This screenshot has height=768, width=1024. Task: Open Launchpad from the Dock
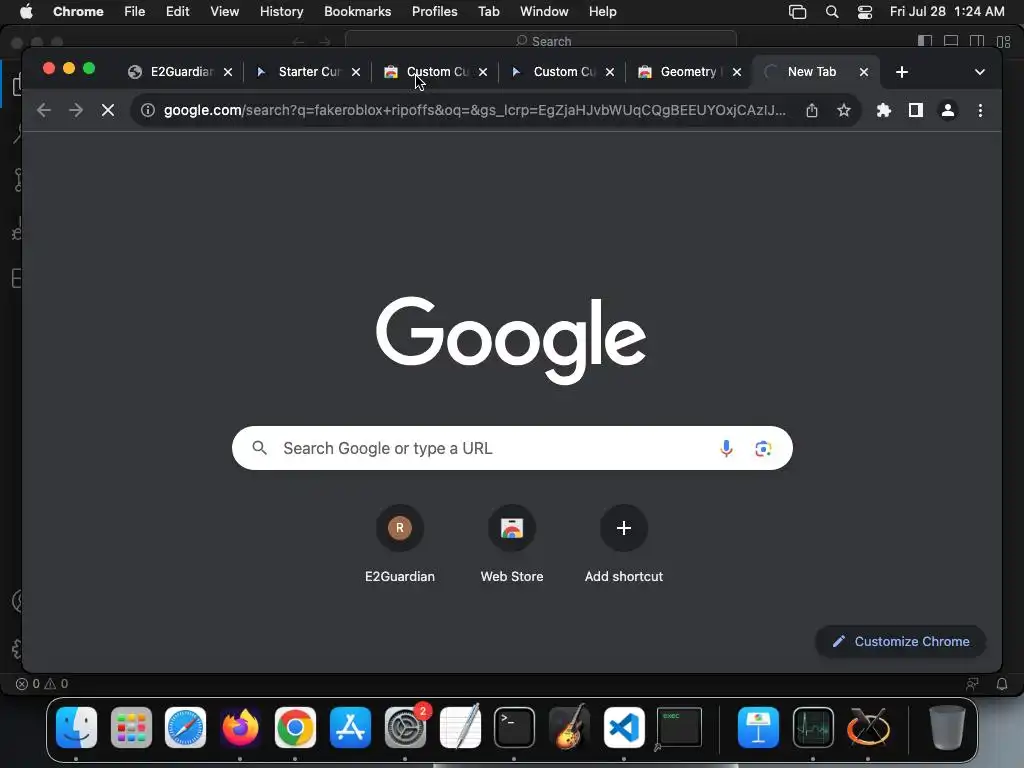tap(131, 727)
